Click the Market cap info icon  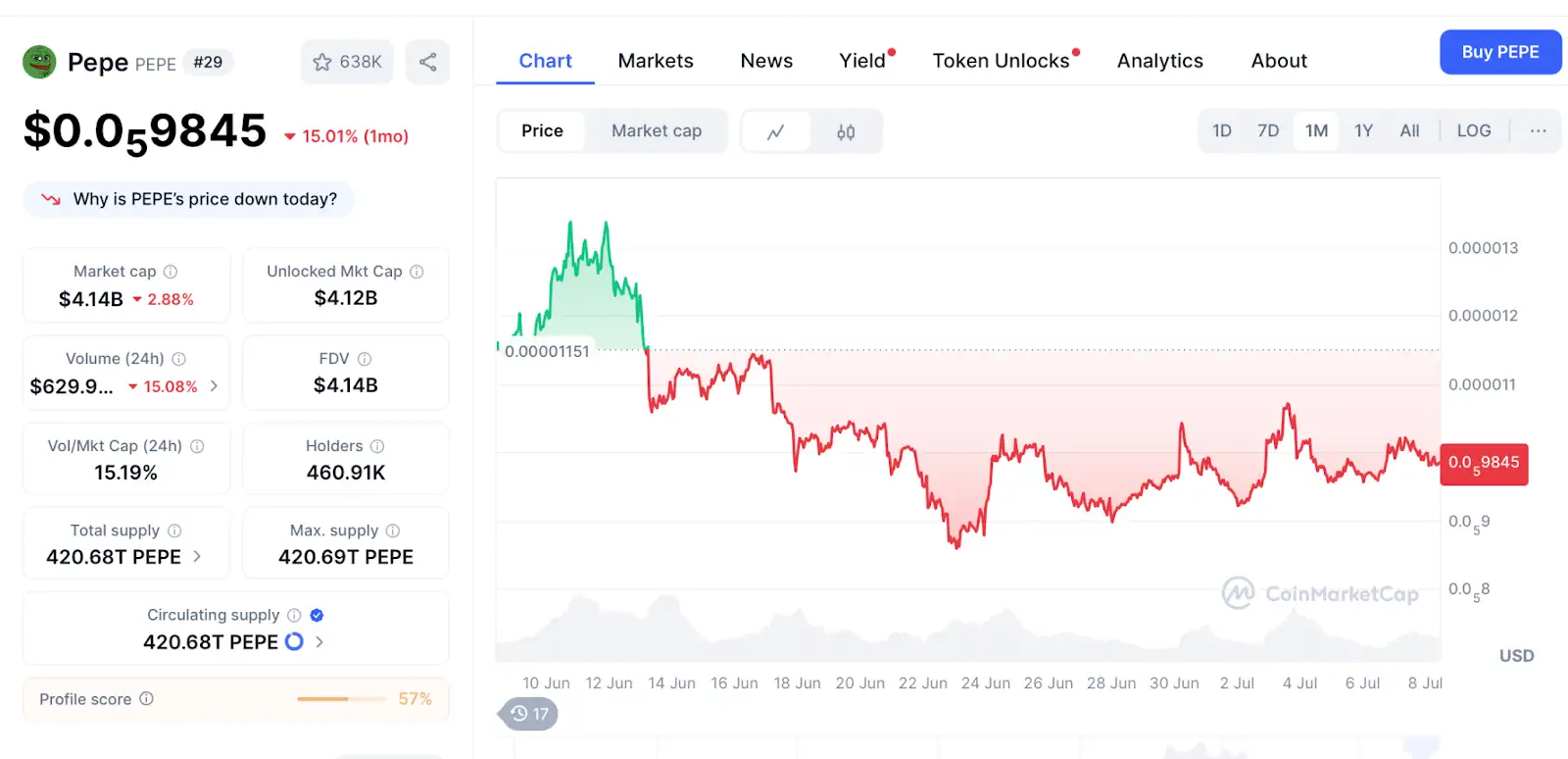tap(171, 272)
